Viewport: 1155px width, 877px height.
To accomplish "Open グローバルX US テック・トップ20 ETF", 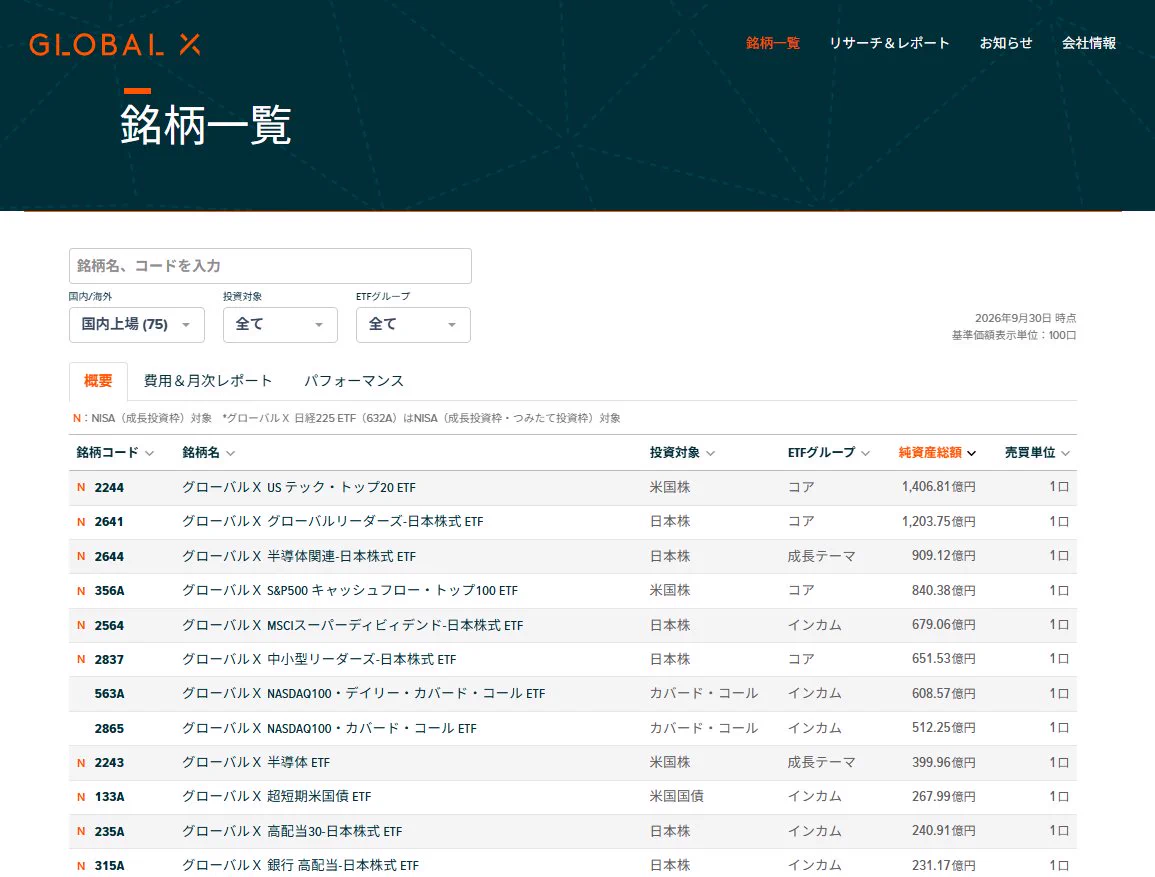I will pyautogui.click(x=299, y=487).
